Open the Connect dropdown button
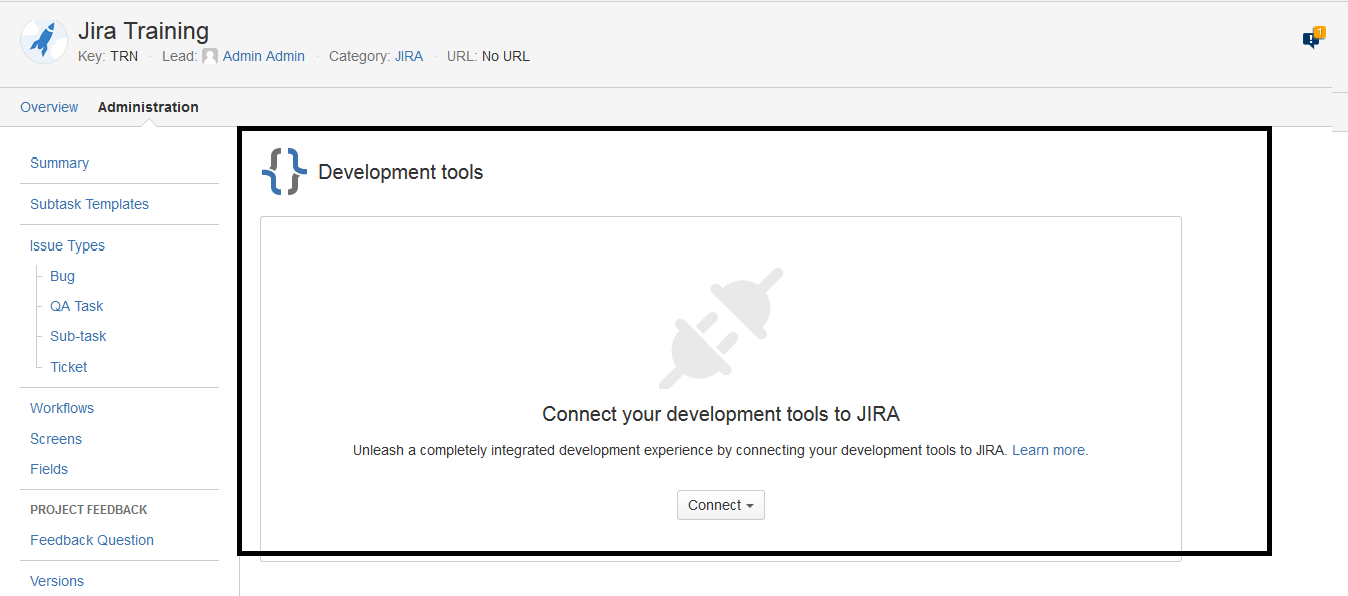Image resolution: width=1348 pixels, height=596 pixels. [721, 505]
